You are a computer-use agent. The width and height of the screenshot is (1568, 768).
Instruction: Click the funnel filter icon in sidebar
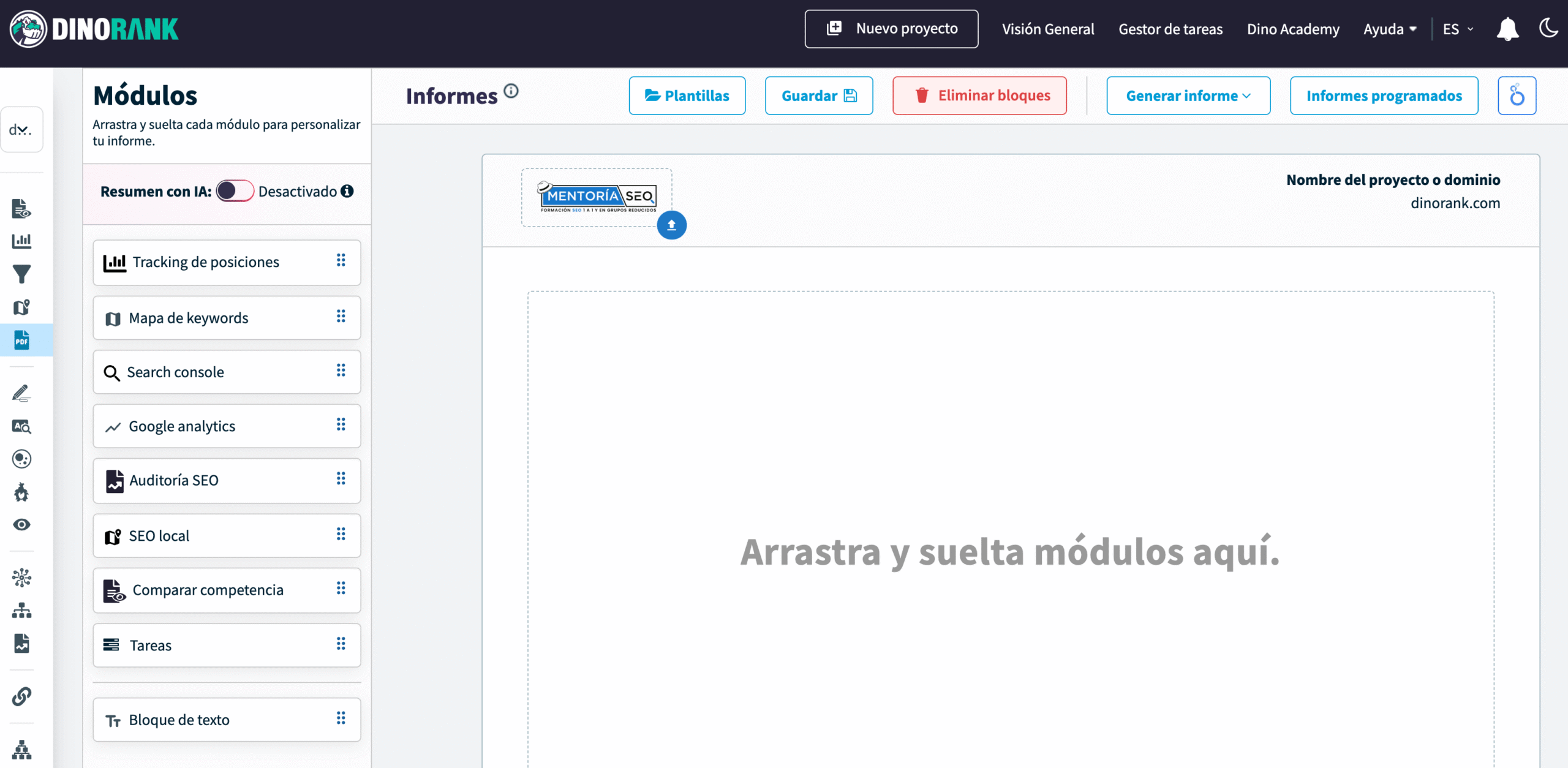22,274
